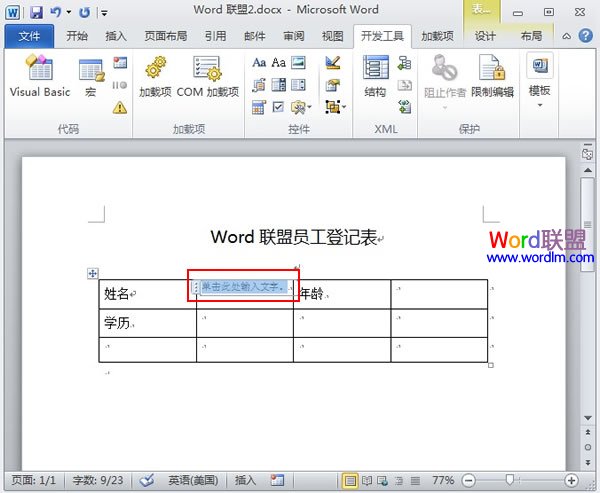Viewport: 600px width, 493px height.
Task: Switch to Full Screen Reading view
Action: tap(367, 480)
